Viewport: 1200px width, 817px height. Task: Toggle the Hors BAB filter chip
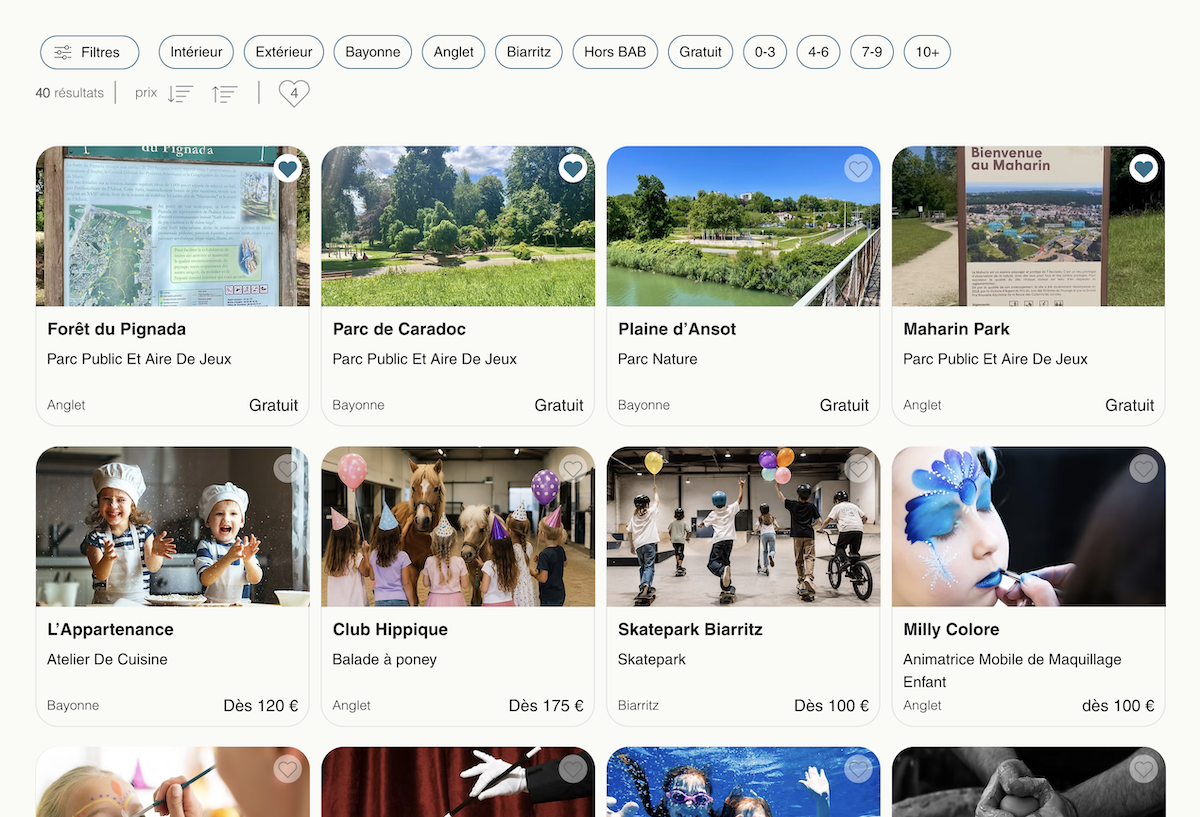point(615,52)
